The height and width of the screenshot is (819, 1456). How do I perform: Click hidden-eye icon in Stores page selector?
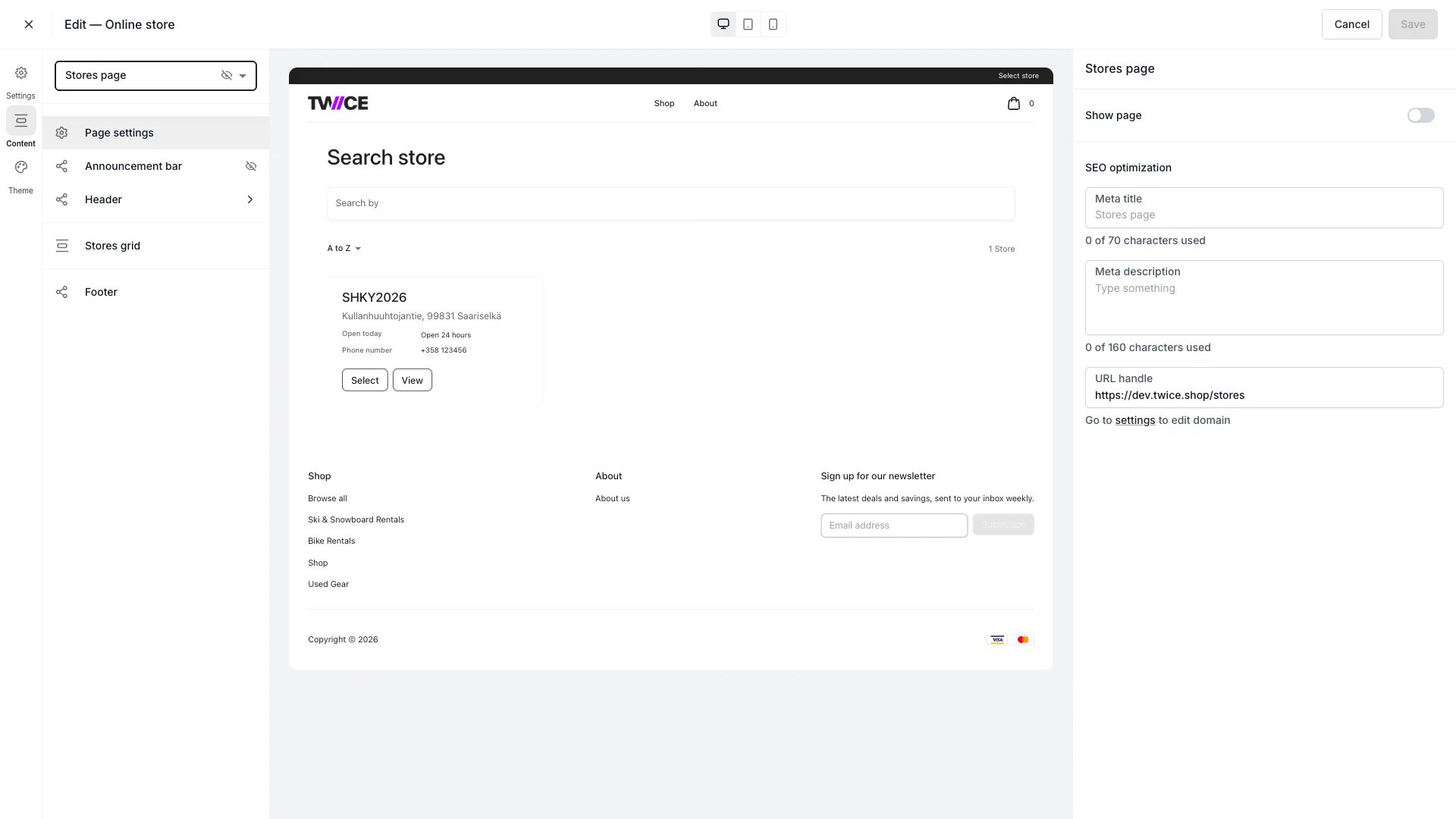click(x=226, y=75)
